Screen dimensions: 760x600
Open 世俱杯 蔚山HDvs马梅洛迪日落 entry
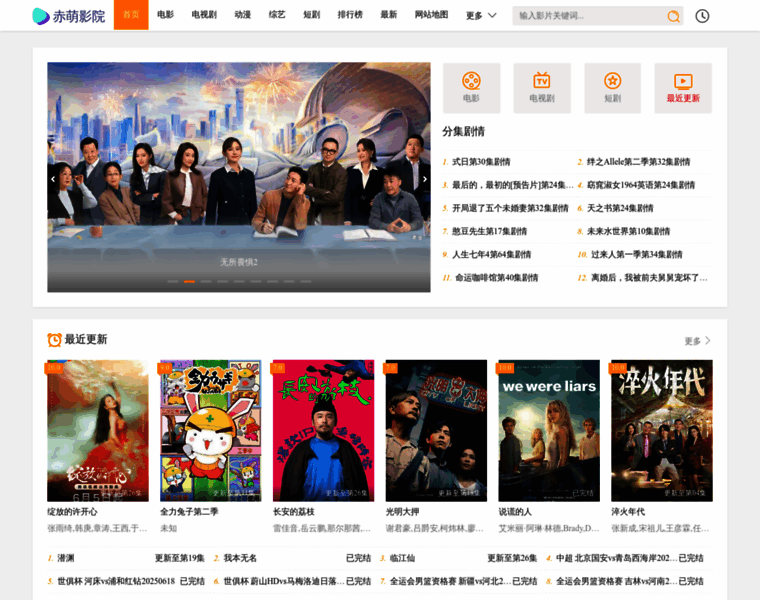(292, 581)
